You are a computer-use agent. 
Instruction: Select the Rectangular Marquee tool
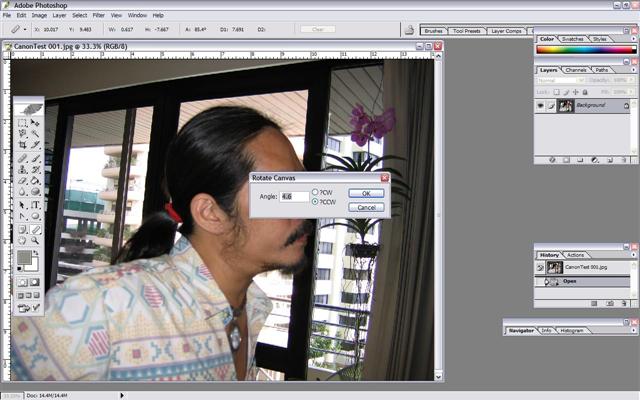(22, 123)
